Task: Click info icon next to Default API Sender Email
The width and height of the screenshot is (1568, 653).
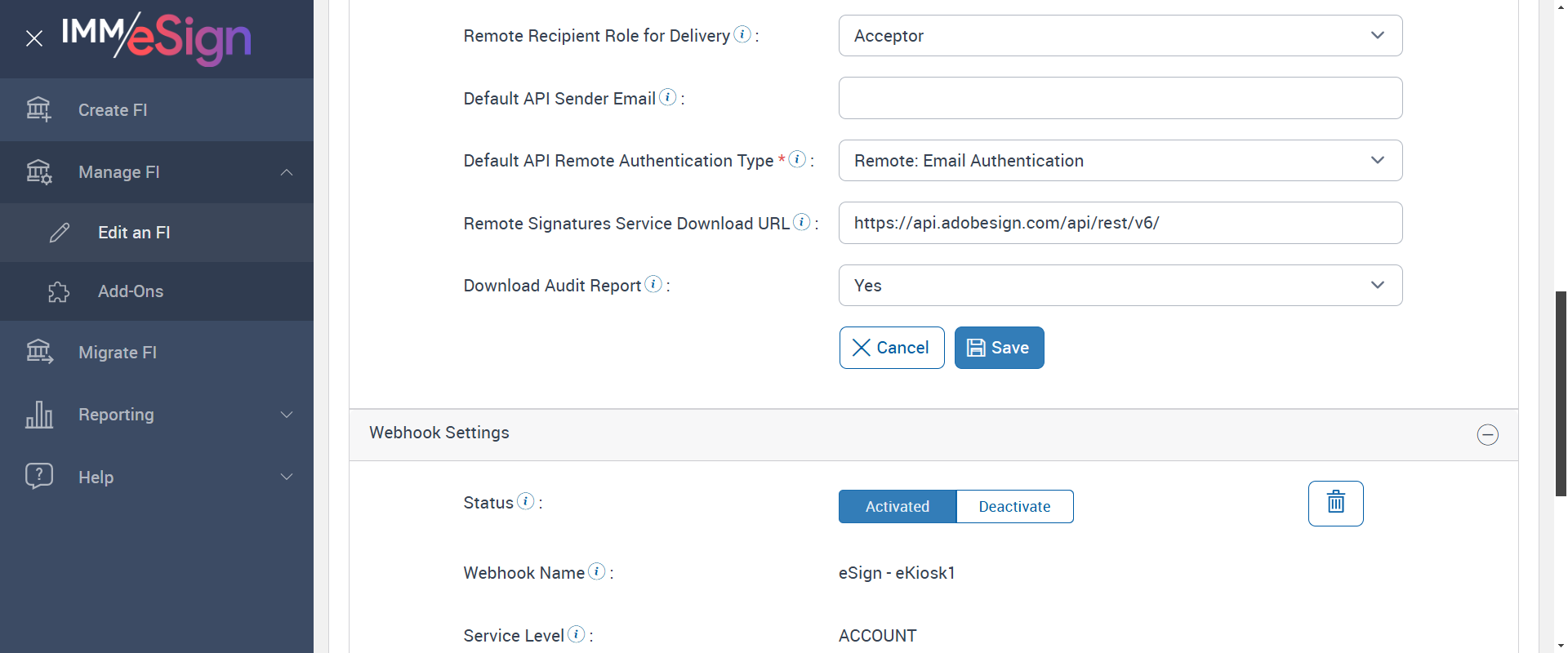Action: (x=667, y=97)
